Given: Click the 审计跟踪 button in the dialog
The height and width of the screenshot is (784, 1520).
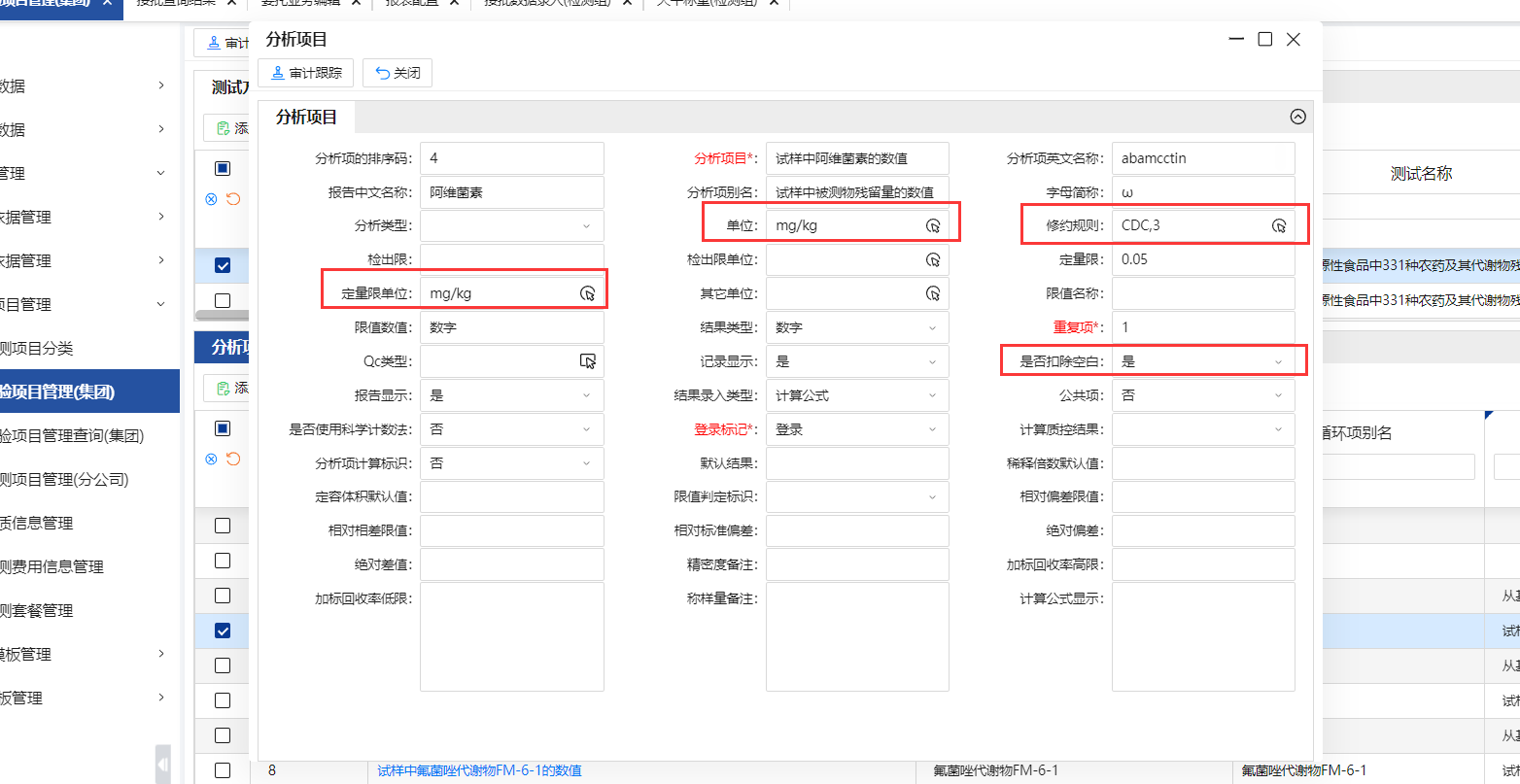Looking at the screenshot, I should coord(306,73).
